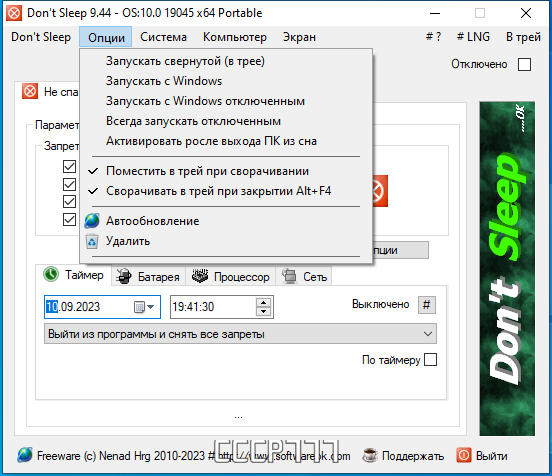Screen dimensions: 552x476
Task: Click the green clock icon on Таймер tab
Action: (x=51, y=274)
